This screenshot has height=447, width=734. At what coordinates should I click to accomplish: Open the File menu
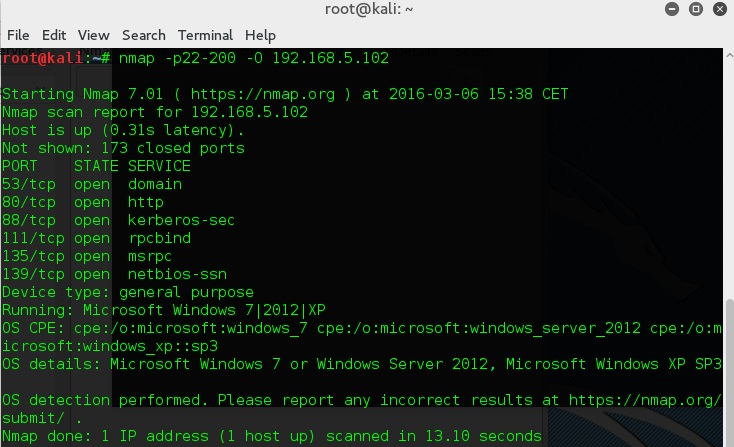(x=18, y=35)
